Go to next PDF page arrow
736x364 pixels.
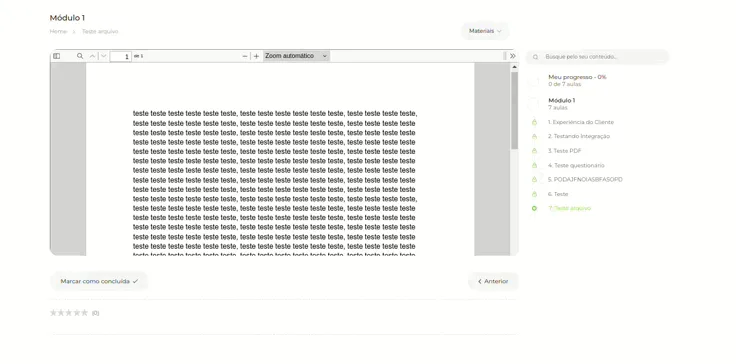(x=104, y=56)
